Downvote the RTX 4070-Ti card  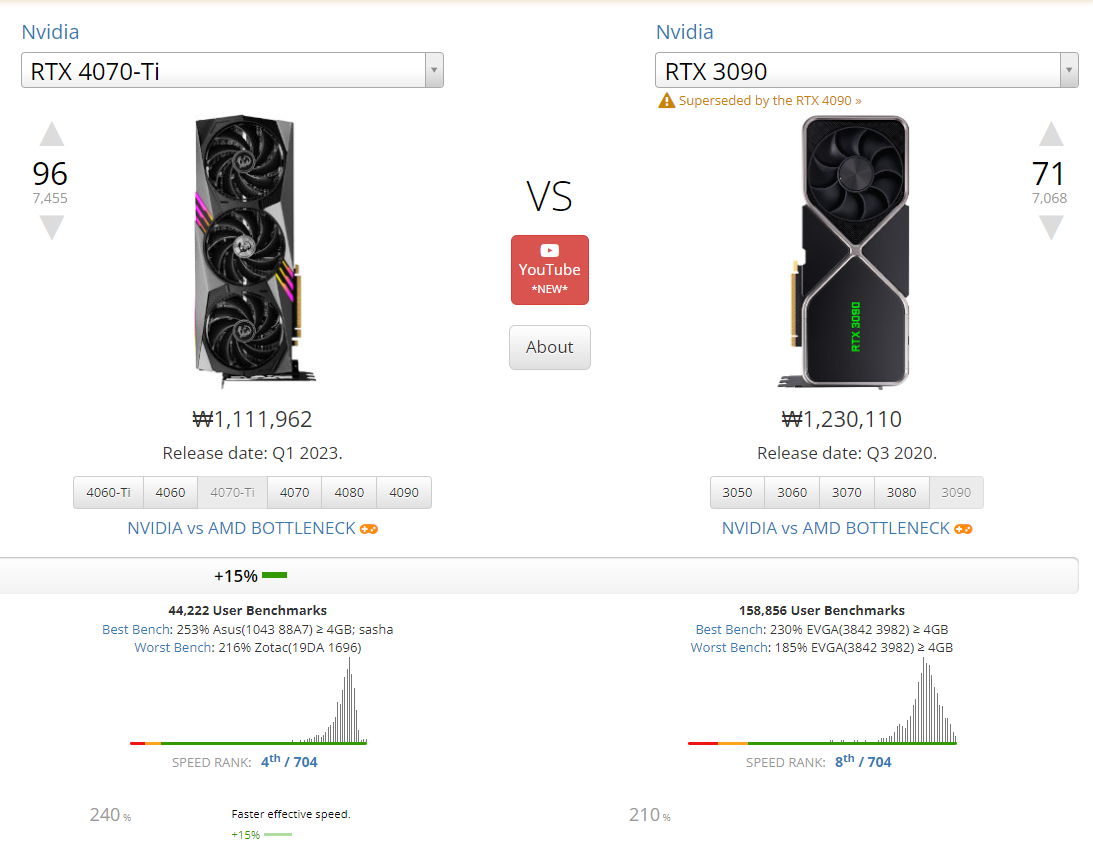click(x=51, y=228)
